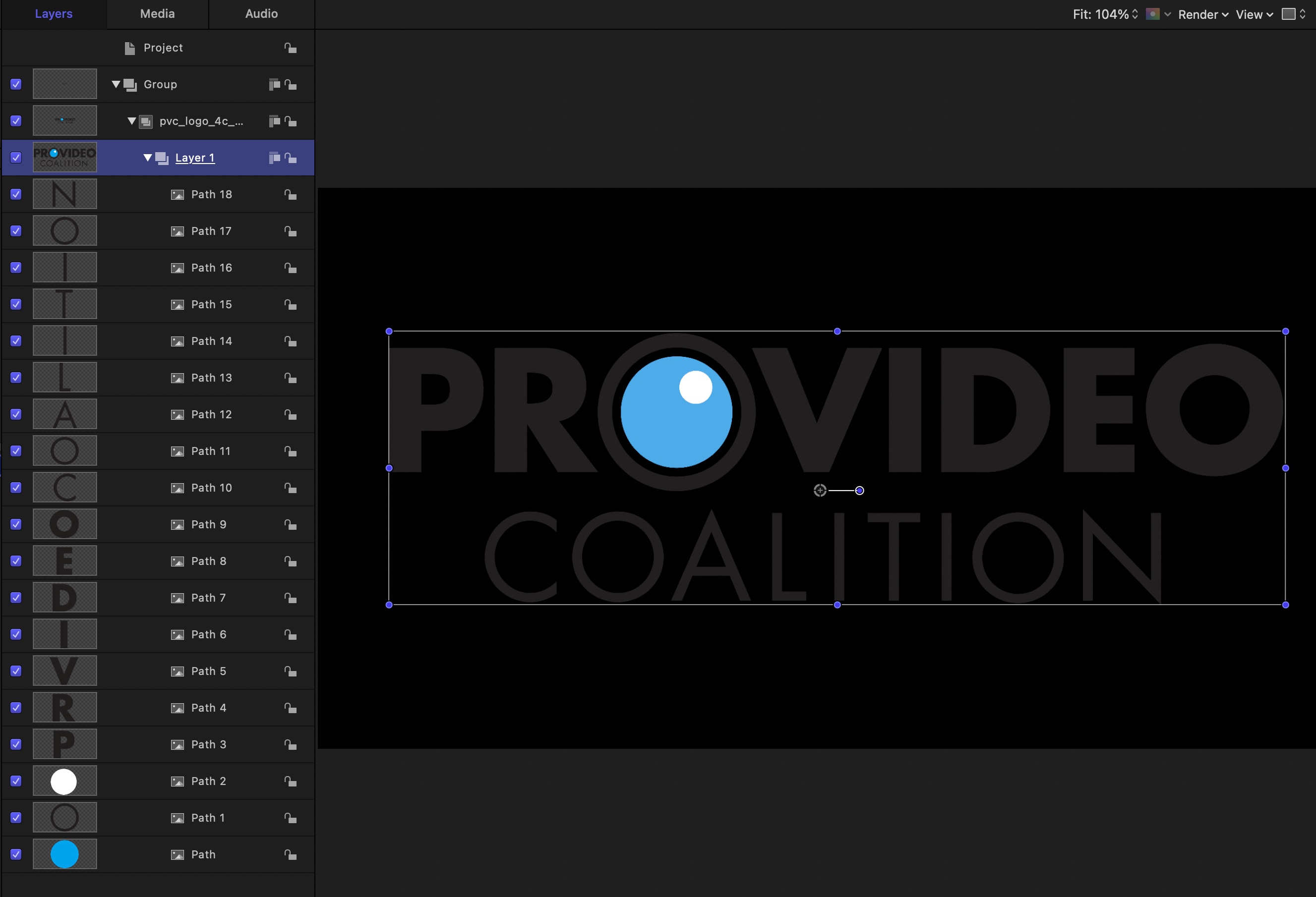Click the white circle Path 2 thumbnail
The image size is (1316, 897).
(x=65, y=781)
